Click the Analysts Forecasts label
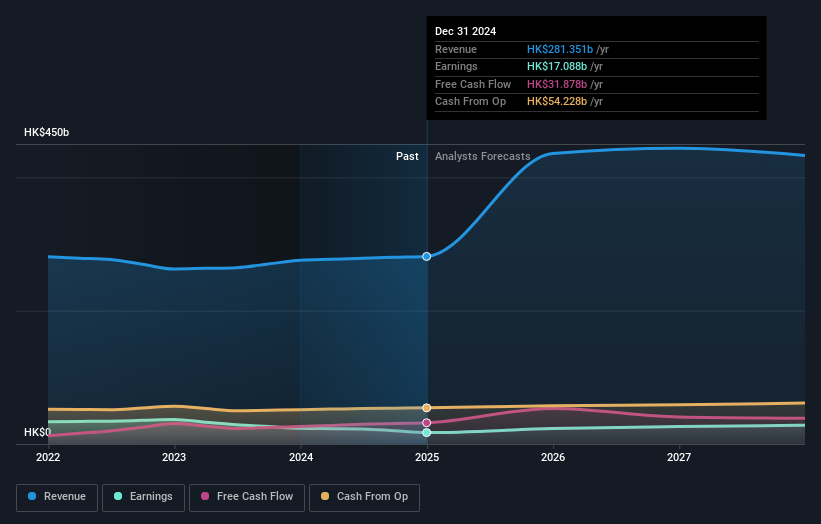821x524 pixels. point(483,157)
